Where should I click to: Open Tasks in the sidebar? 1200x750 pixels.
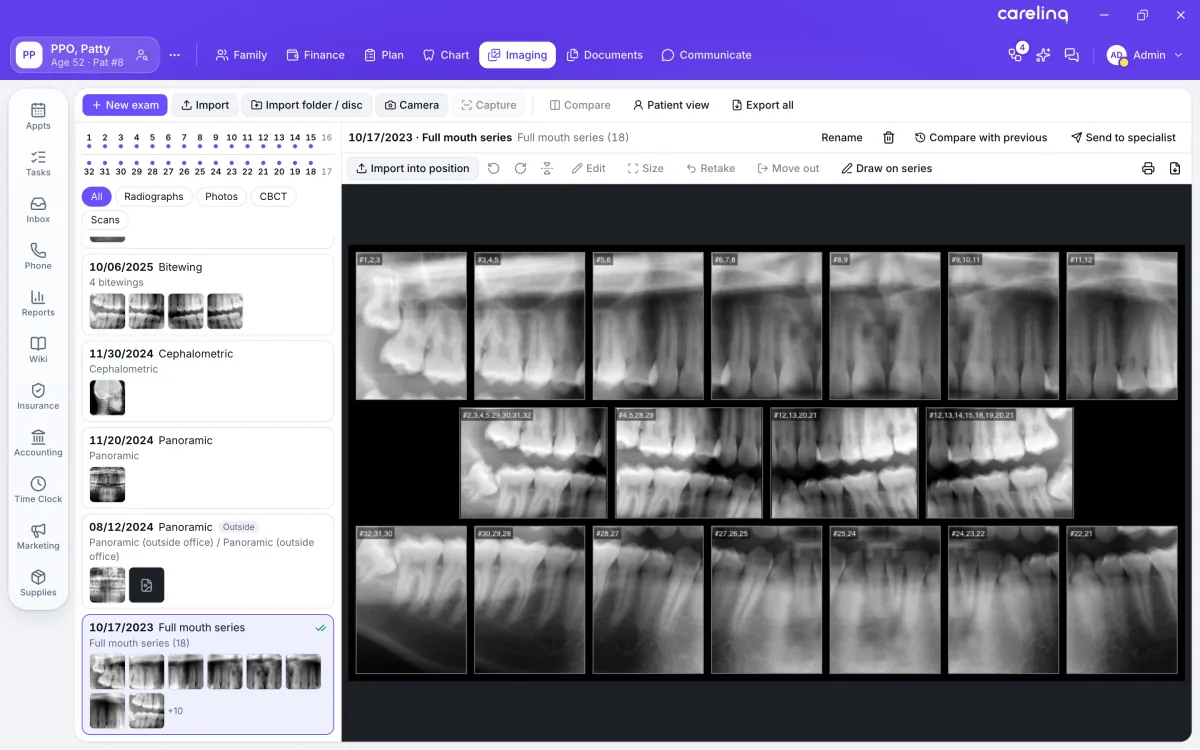[38, 163]
